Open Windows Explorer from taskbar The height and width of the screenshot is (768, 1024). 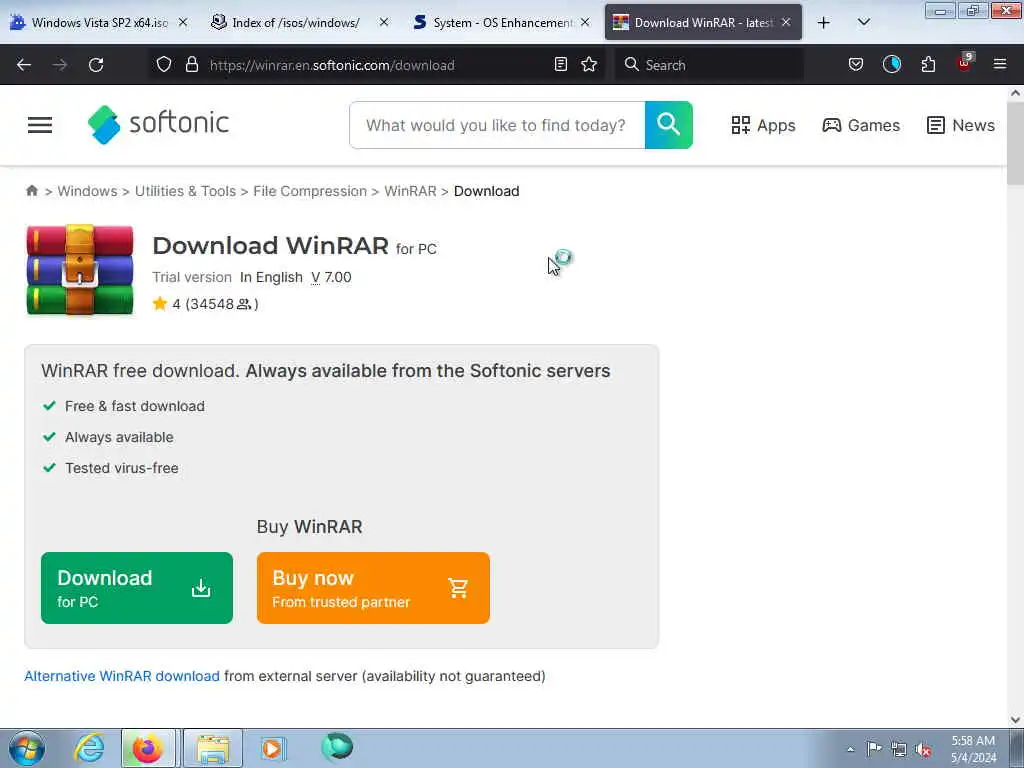pyautogui.click(x=213, y=748)
